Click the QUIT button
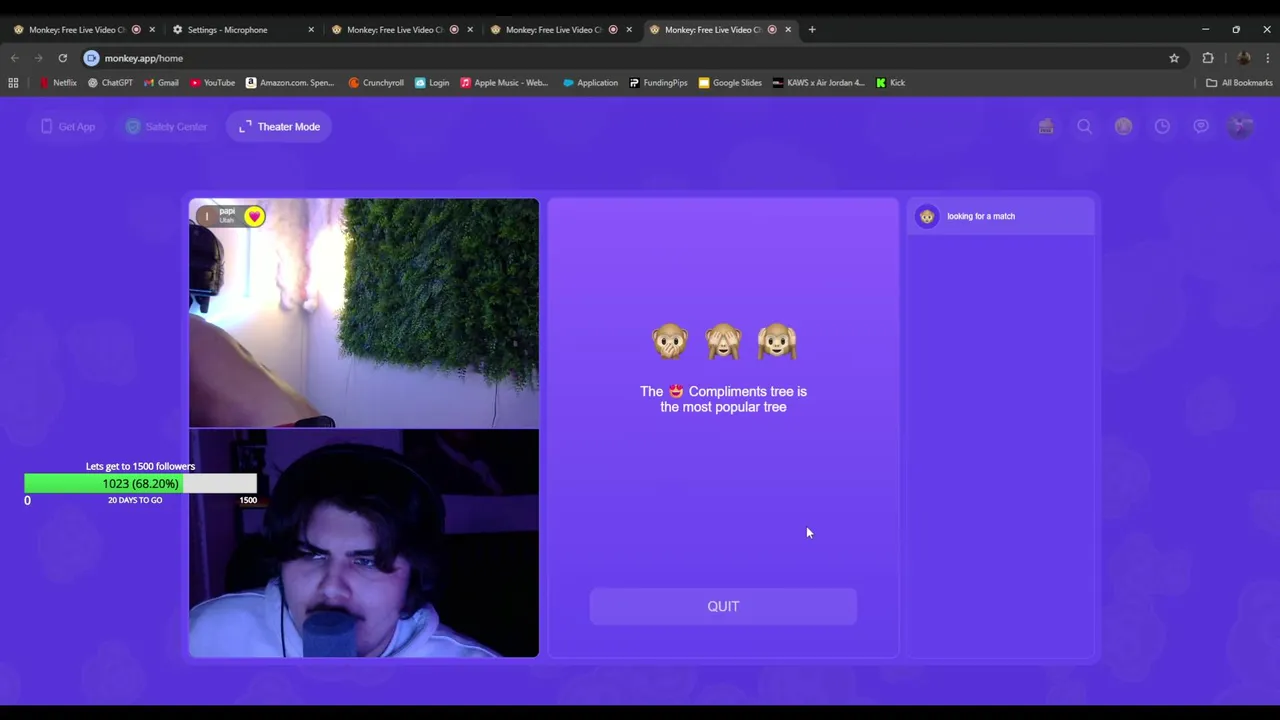Image resolution: width=1280 pixels, height=720 pixels. (723, 606)
